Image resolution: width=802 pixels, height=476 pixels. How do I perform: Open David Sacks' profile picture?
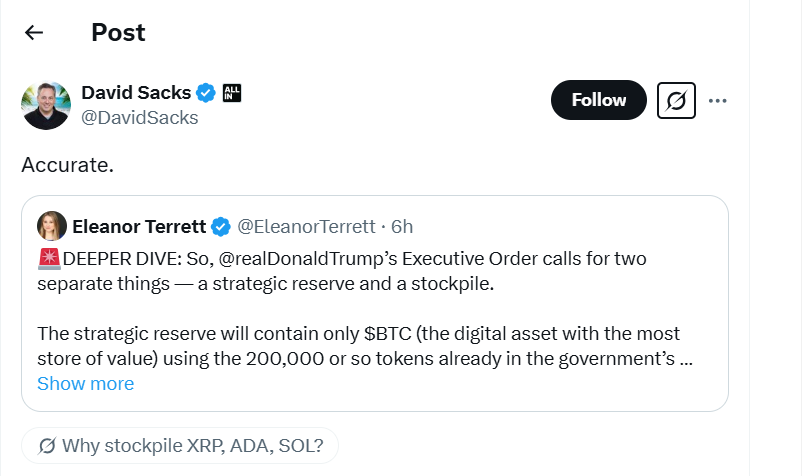pyautogui.click(x=46, y=105)
